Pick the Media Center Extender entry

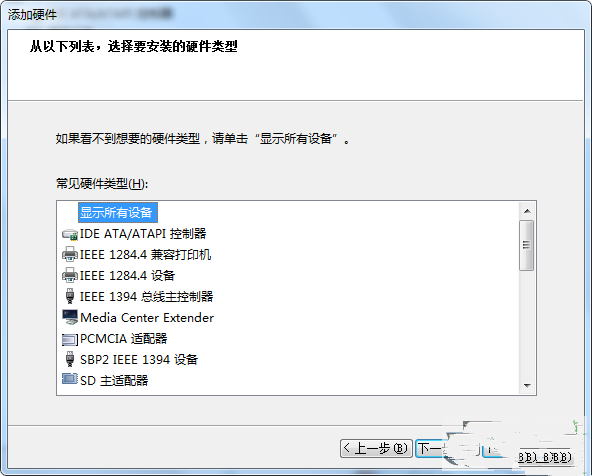click(x=147, y=318)
